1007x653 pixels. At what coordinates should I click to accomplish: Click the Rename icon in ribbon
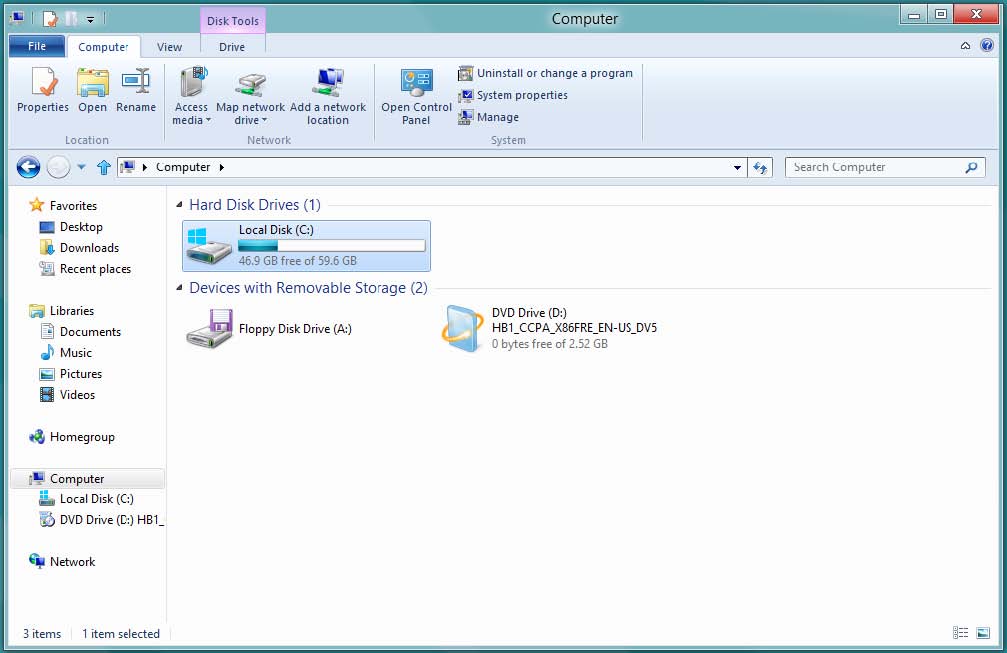pos(135,83)
